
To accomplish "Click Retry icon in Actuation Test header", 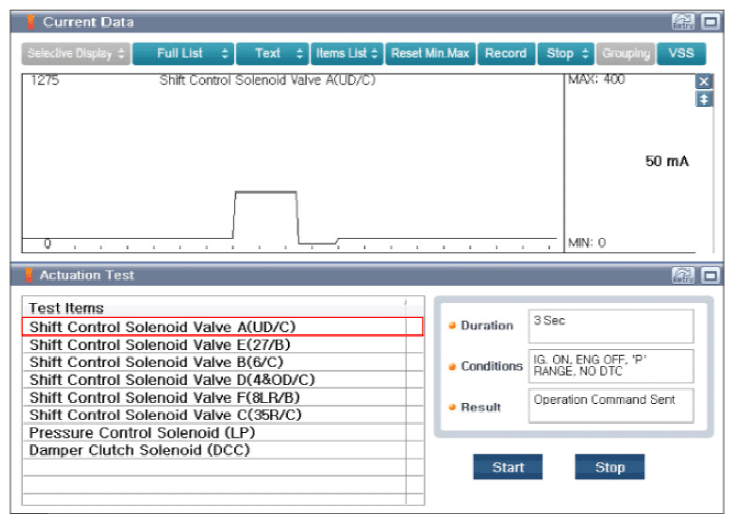I will click(683, 275).
